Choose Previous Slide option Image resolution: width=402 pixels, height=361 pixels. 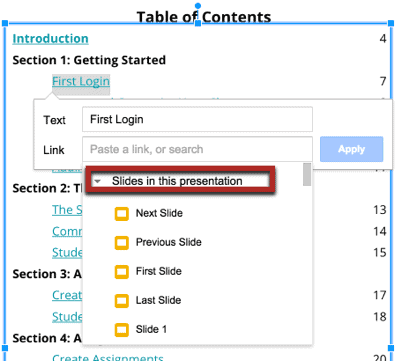(x=168, y=242)
